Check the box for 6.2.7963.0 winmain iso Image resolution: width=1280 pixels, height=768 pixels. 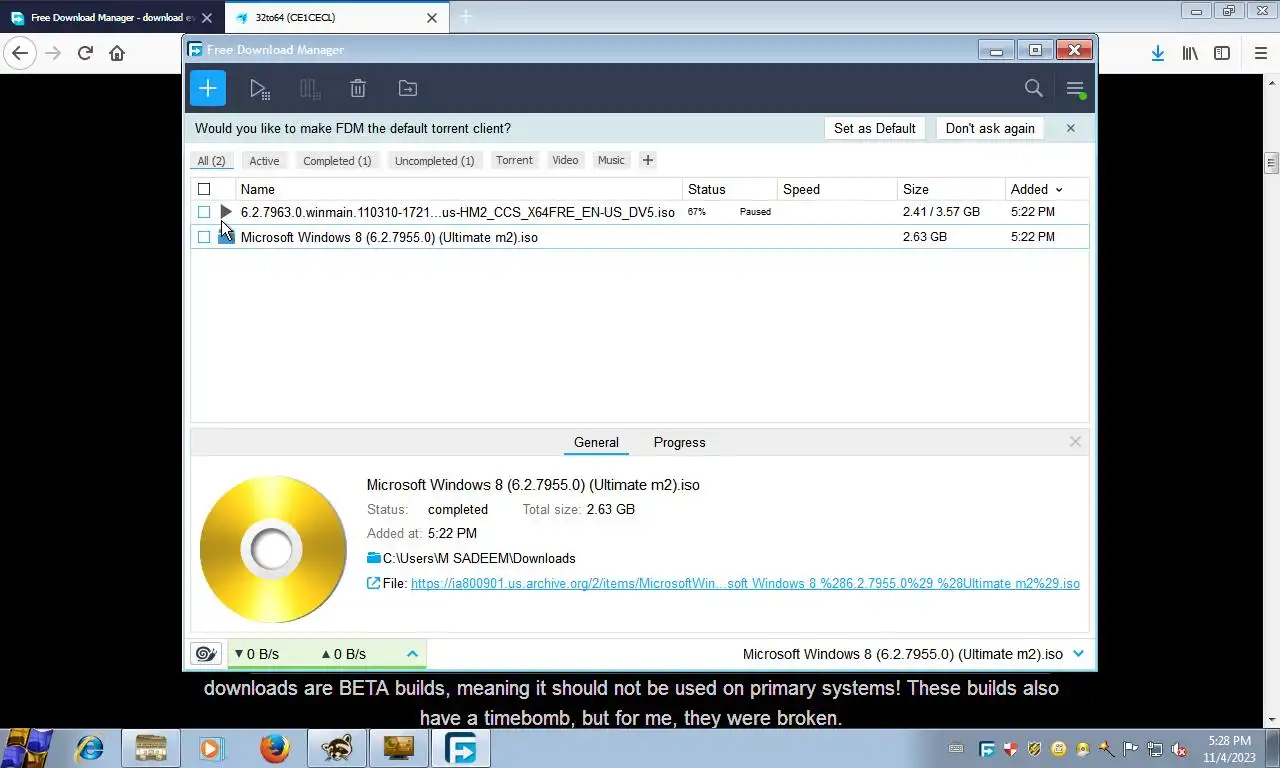204,212
